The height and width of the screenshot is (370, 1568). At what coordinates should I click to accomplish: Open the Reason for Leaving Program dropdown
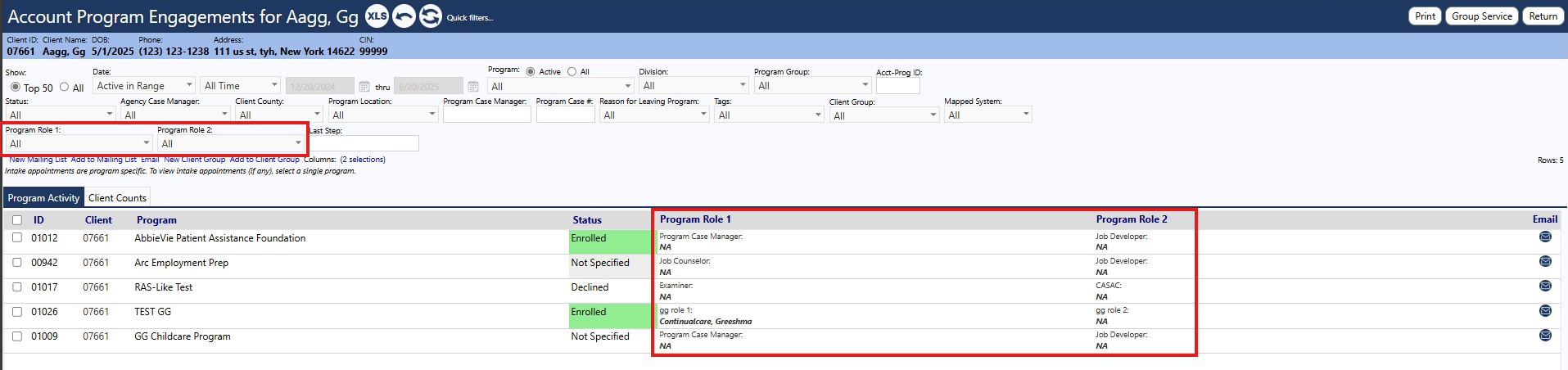tap(654, 115)
